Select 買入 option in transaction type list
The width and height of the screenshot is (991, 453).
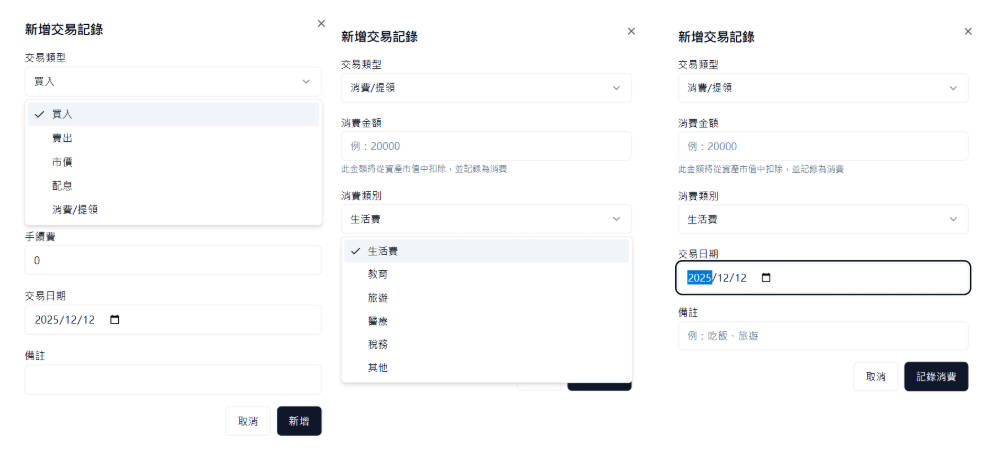[x=173, y=114]
